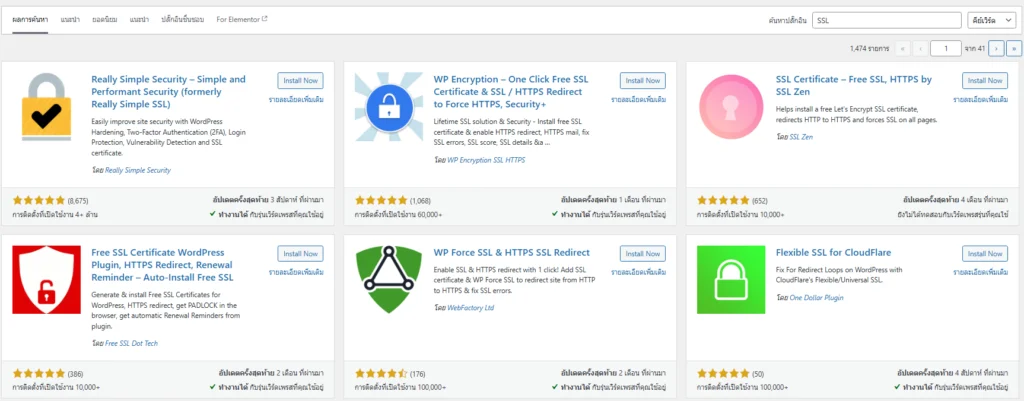Viewport: 1024px width, 401px height.
Task: Click the SSL Zen pink keyhole icon
Action: [731, 106]
